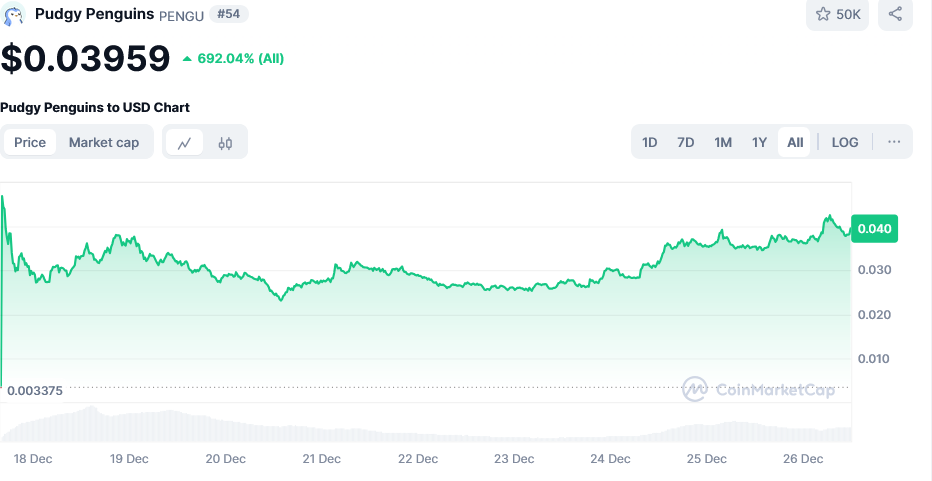This screenshot has width=932, height=481.
Task: Click the 692.04% (All) change indicator
Action: point(233,59)
